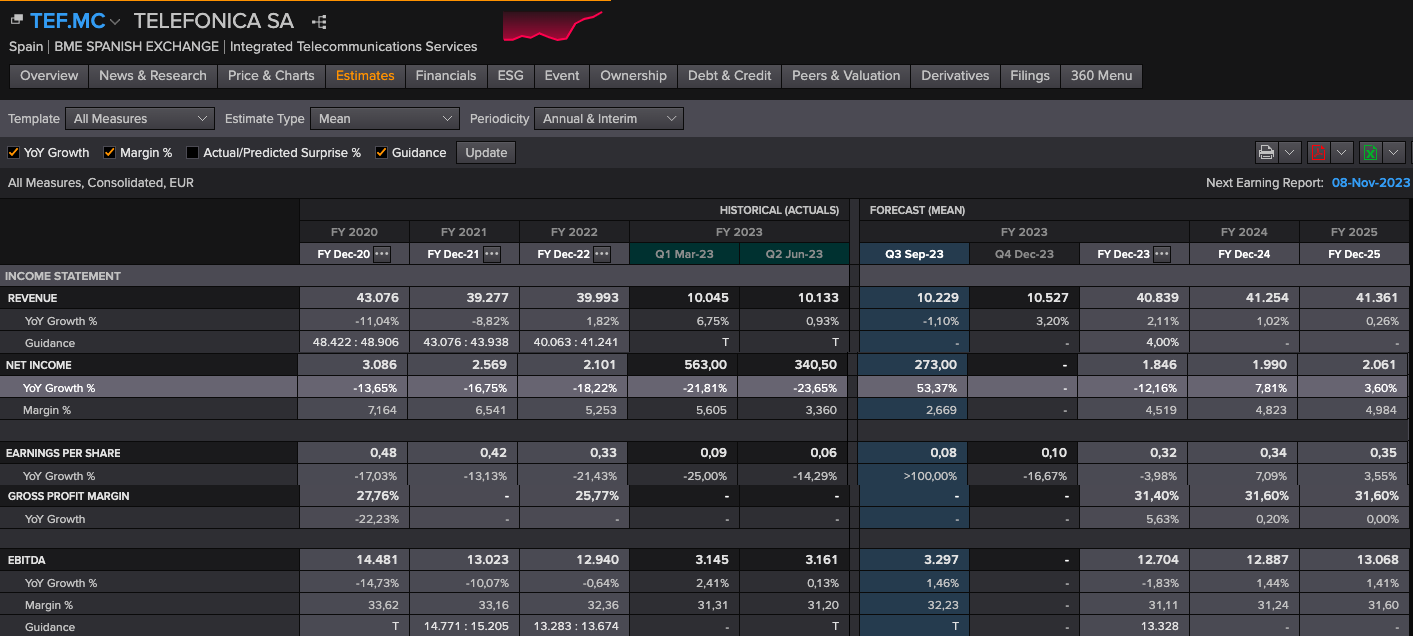The height and width of the screenshot is (636, 1413).
Task: Follow the 08-Nov-2023 earnings report link
Action: click(1370, 183)
